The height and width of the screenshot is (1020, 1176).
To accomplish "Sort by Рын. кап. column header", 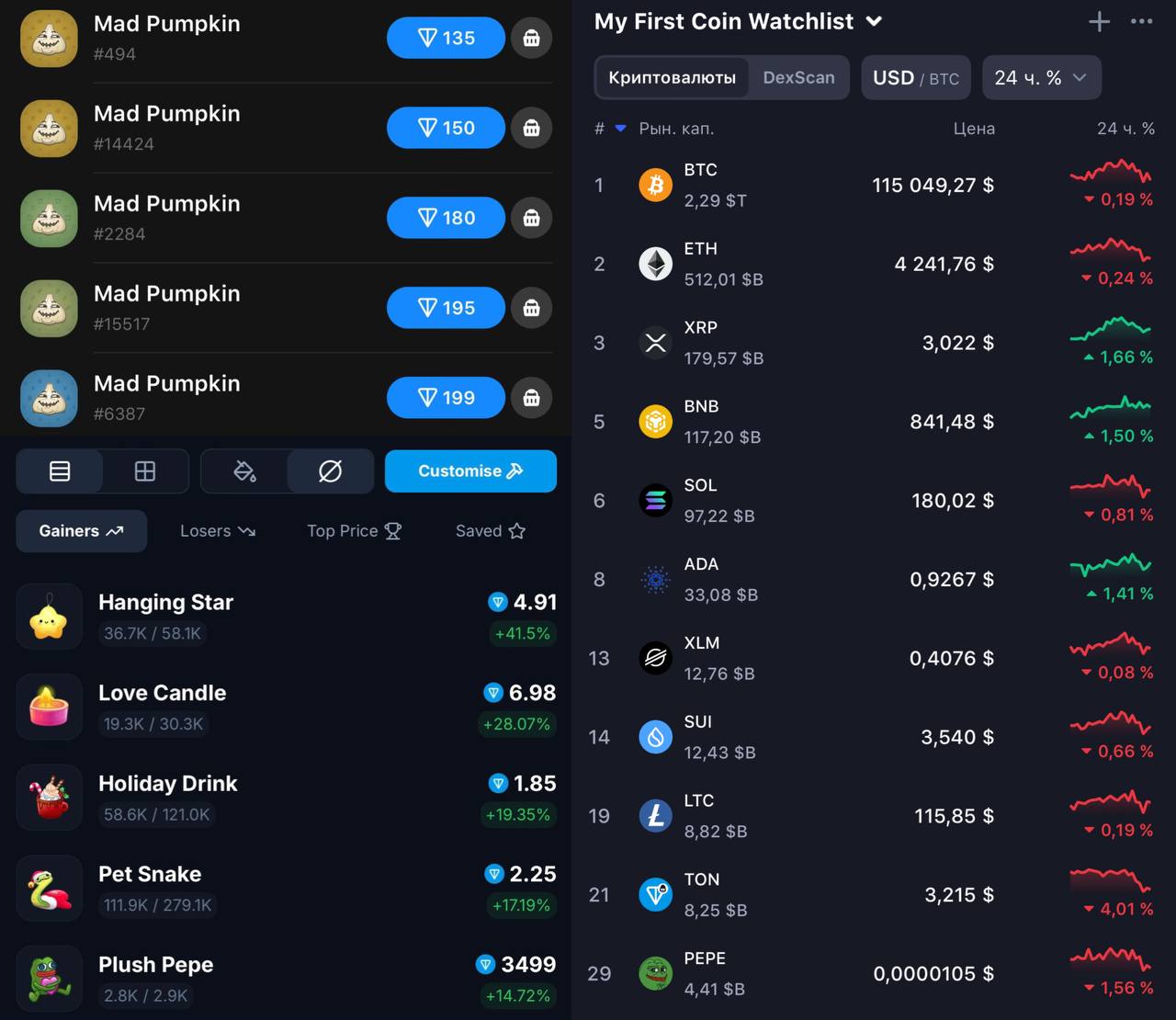I will 676,129.
